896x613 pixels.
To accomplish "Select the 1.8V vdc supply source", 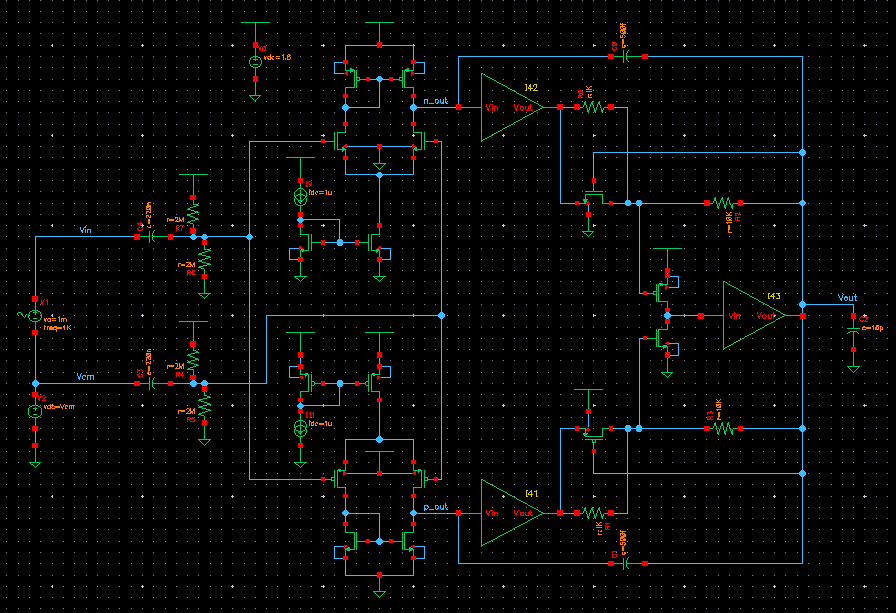I will 255,61.
